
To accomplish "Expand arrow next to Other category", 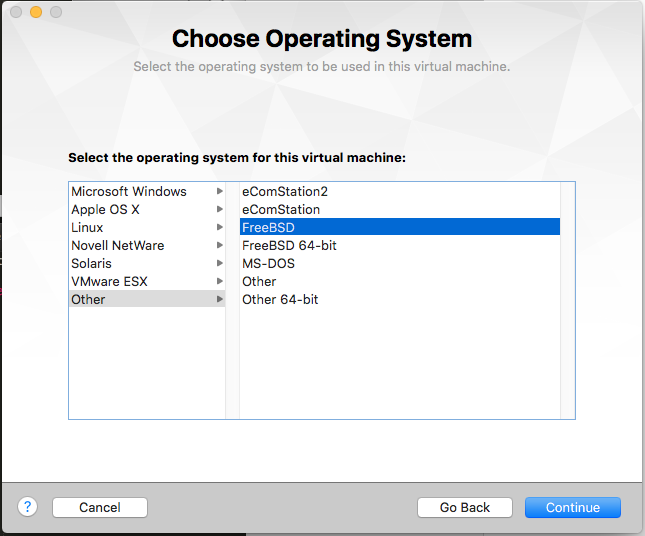I will click(x=220, y=299).
